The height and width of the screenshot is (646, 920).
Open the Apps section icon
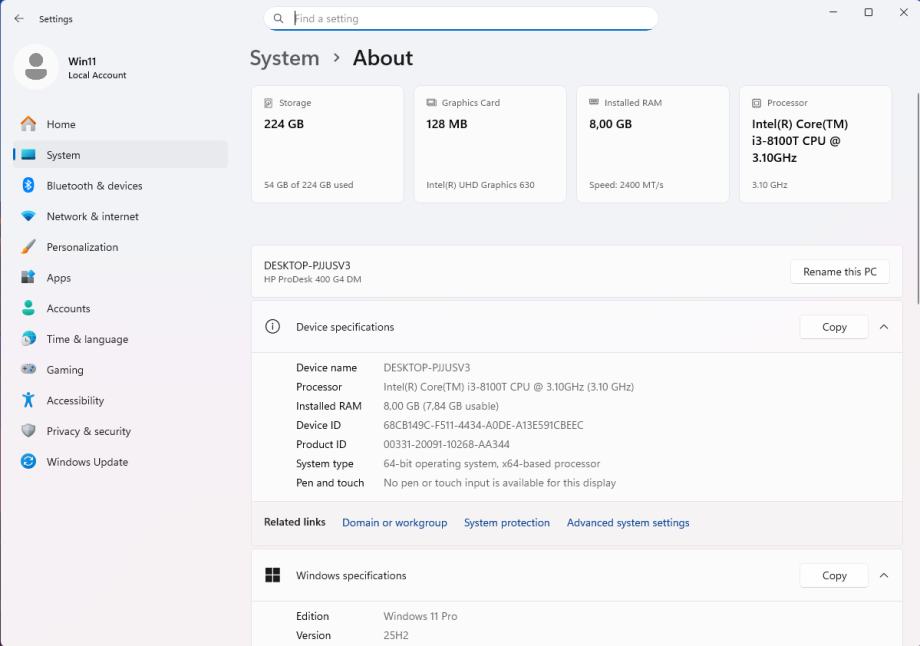pos(28,278)
